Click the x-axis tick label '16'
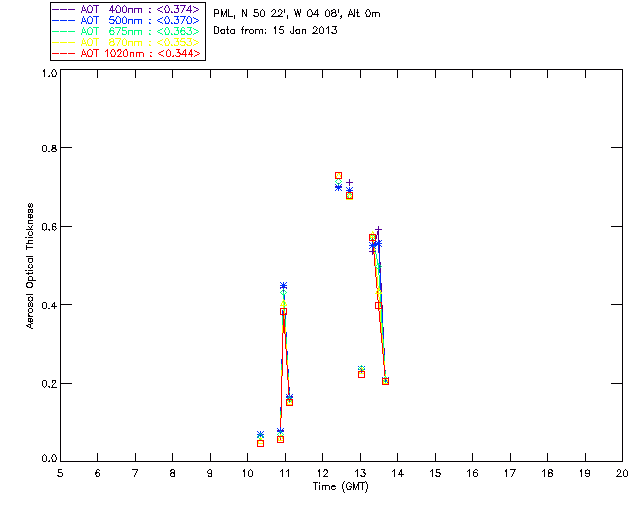Viewport: 640px width, 512px height. [473, 473]
